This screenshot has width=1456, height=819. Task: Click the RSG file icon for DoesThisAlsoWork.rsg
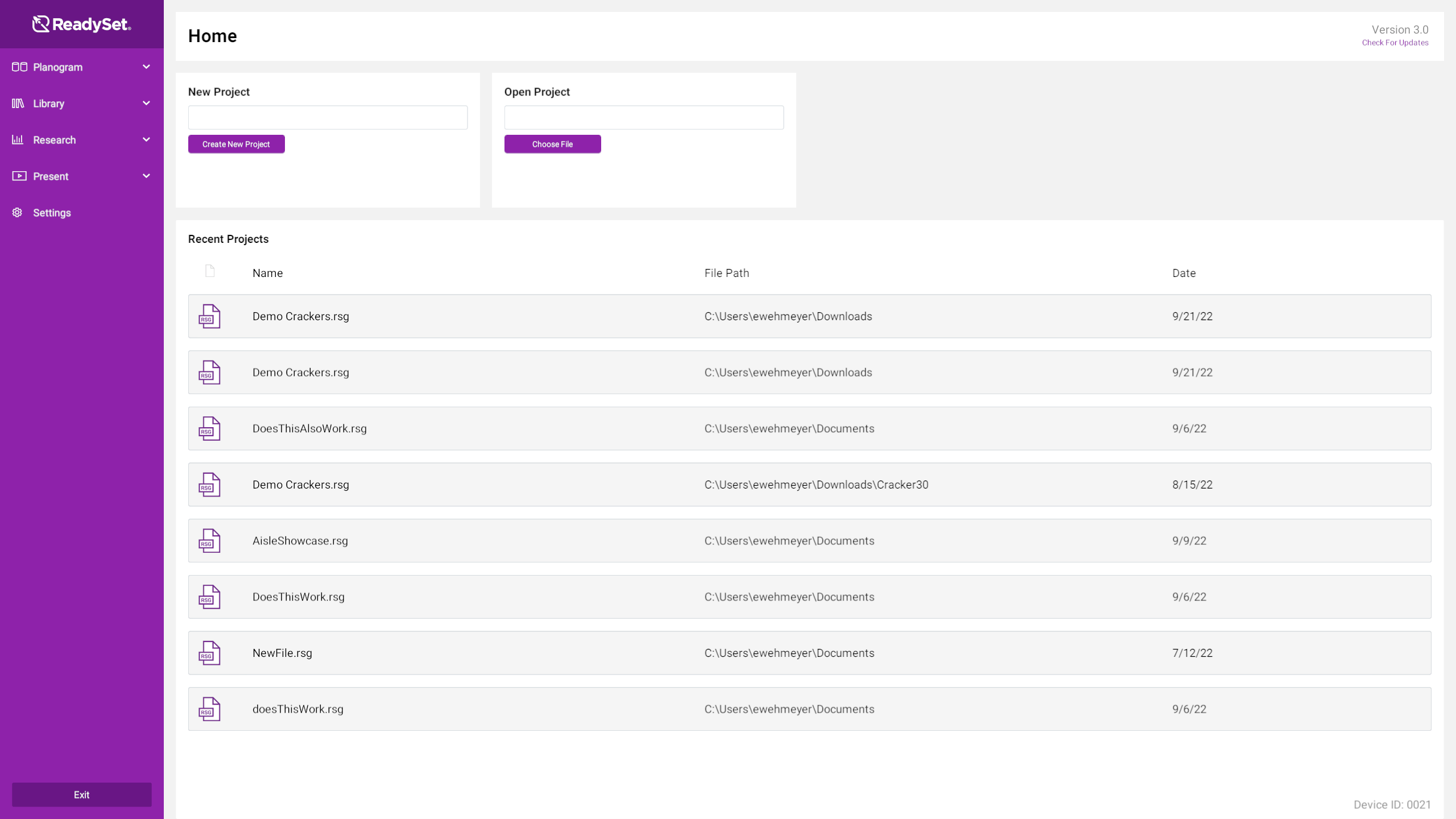click(x=209, y=429)
